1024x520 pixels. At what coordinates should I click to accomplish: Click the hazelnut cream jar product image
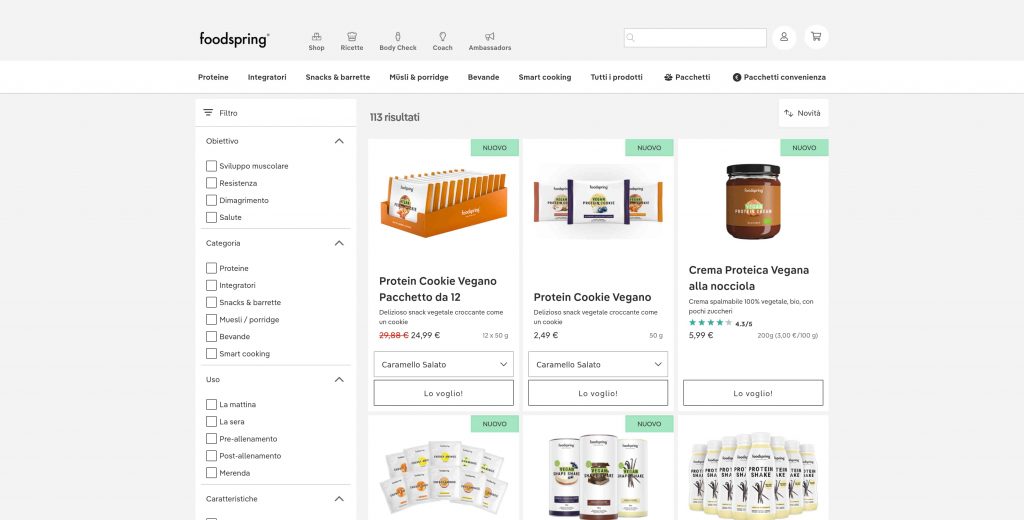pos(753,201)
